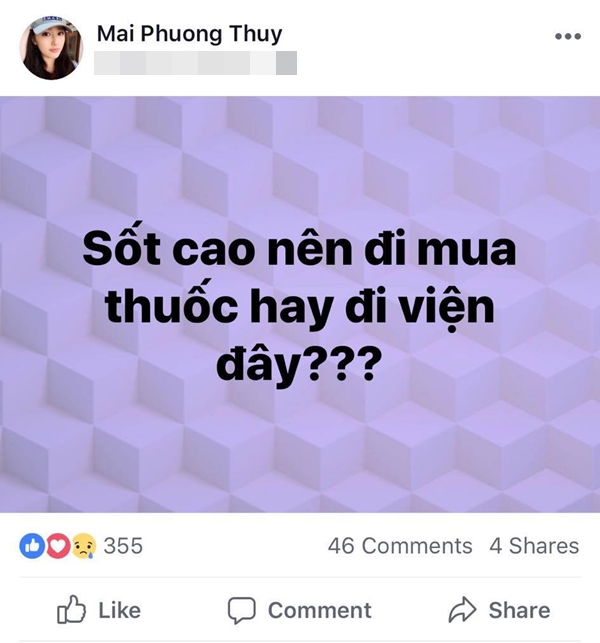Open Mai Phuong Thuy's profile picture
Image resolution: width=600 pixels, height=643 pixels.
pyautogui.click(x=51, y=48)
